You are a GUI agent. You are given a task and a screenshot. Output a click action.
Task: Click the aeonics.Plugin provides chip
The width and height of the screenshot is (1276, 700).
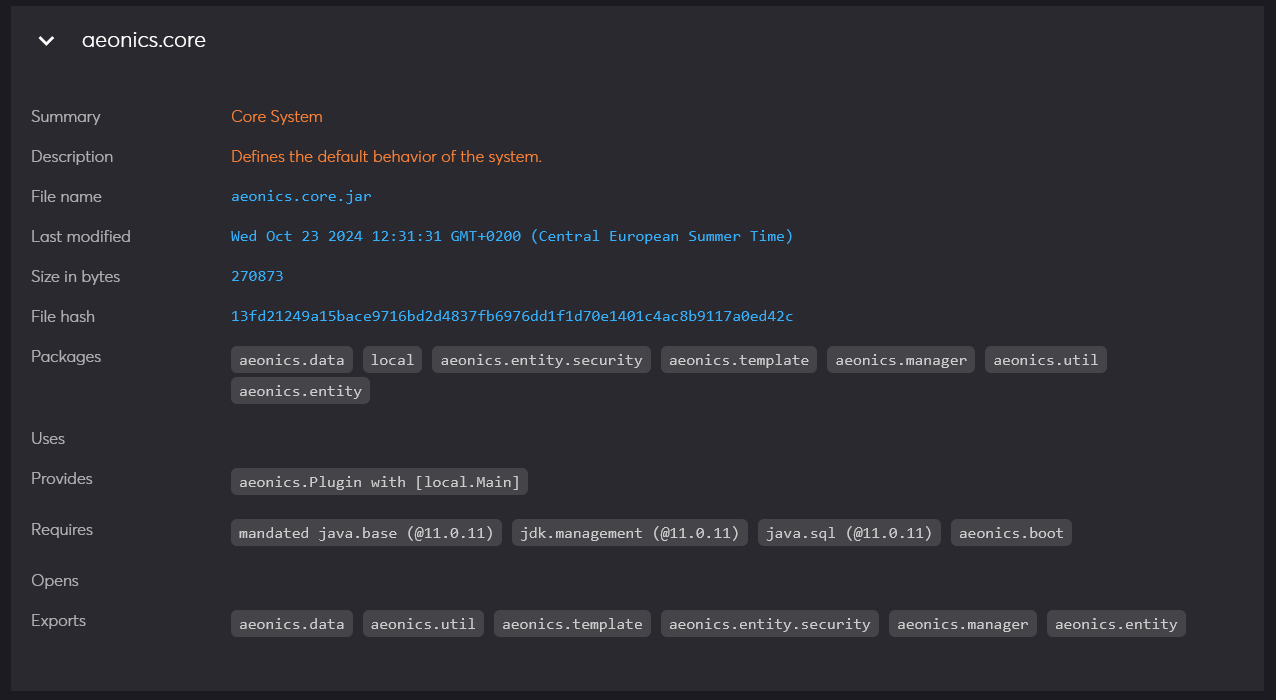[x=379, y=481]
